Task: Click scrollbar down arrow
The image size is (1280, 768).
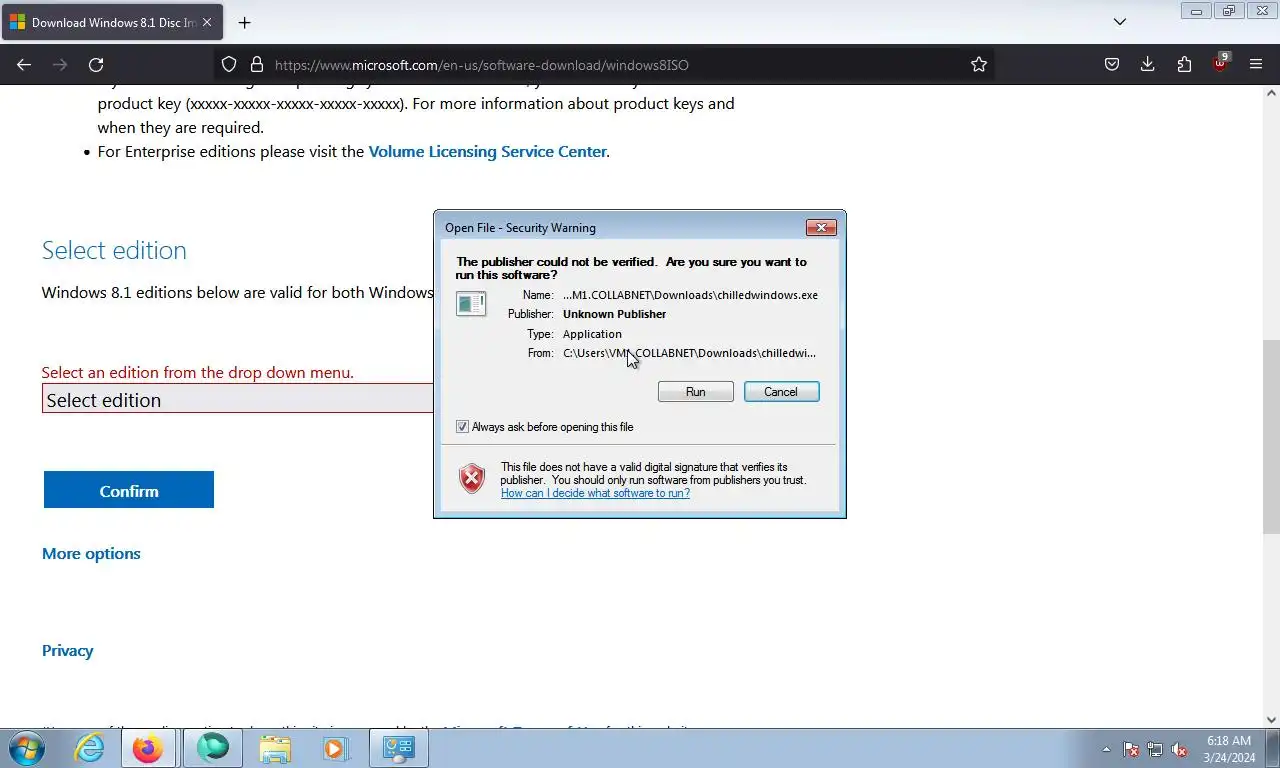Action: [1271, 719]
